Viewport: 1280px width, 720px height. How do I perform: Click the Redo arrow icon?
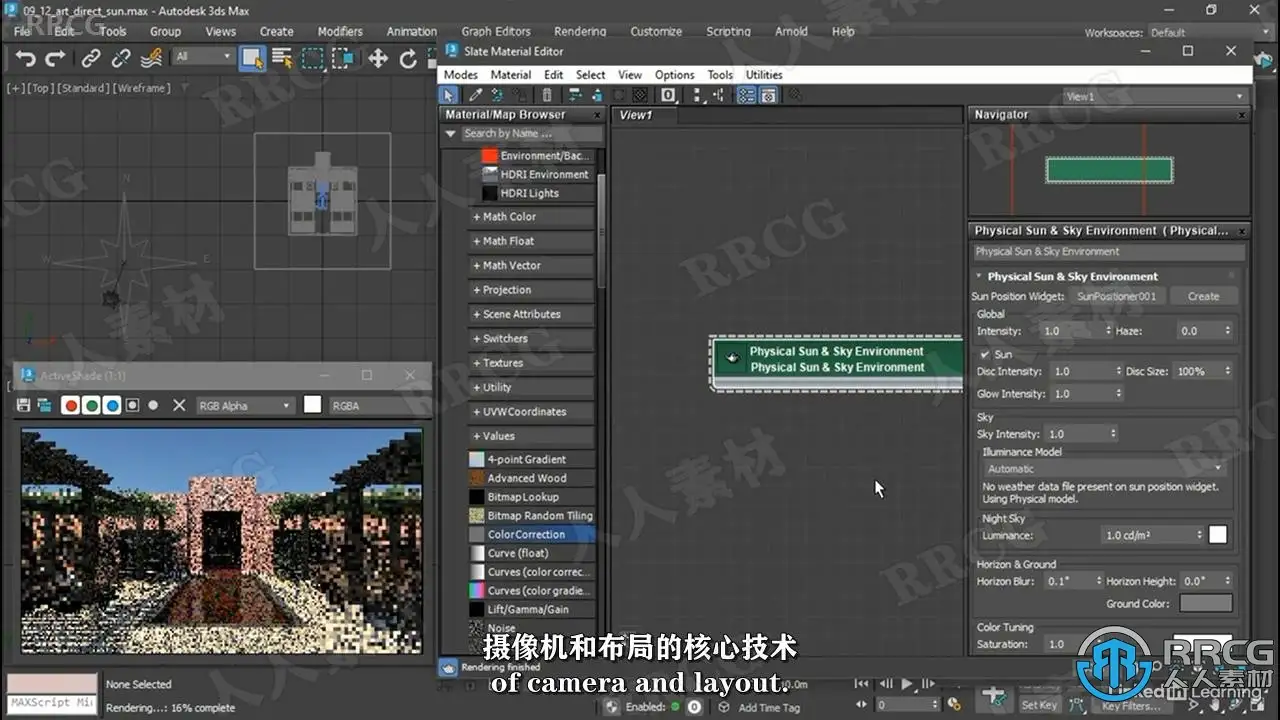pos(56,58)
